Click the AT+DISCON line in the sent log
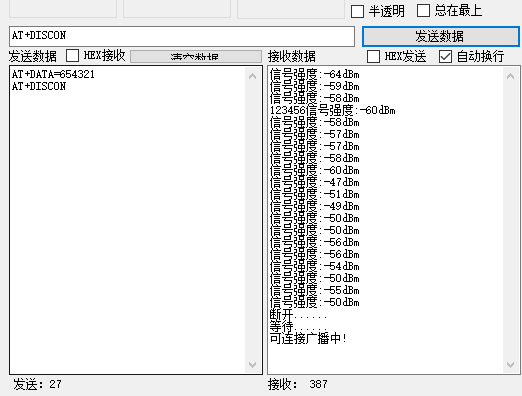Viewport: 522px width, 396px height. [x=39, y=86]
